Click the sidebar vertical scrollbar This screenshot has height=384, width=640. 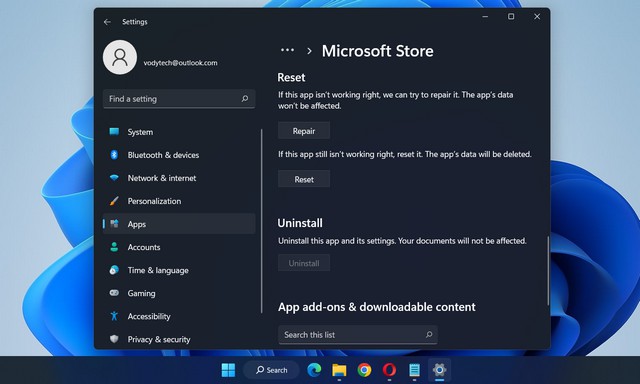click(262, 221)
